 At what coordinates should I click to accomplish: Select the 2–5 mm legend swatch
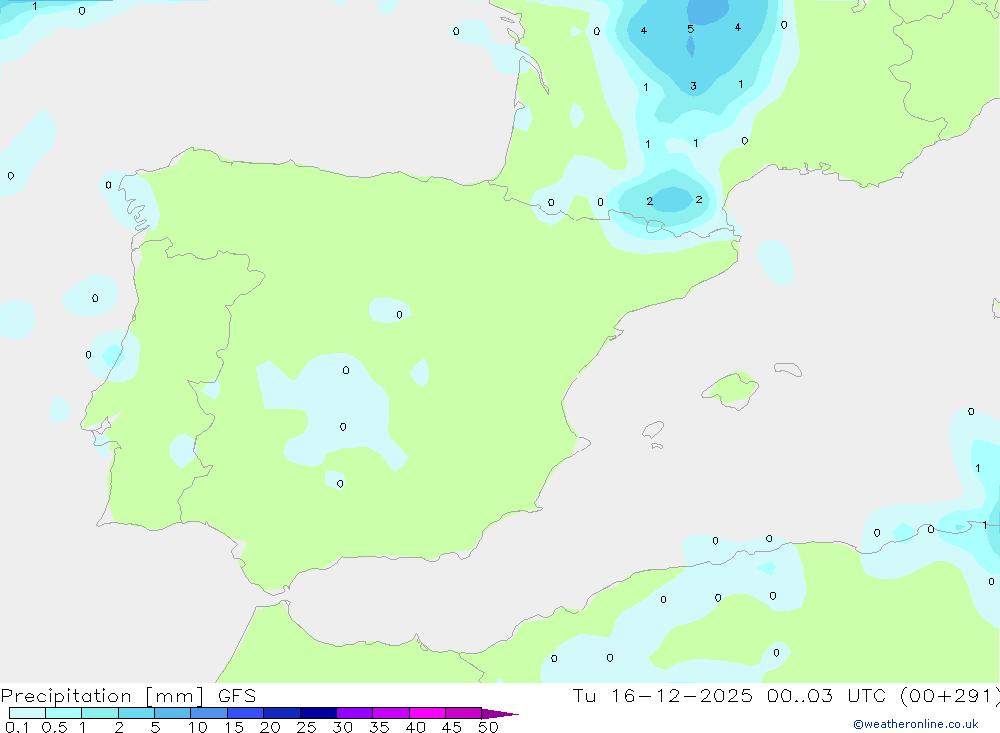(x=136, y=713)
